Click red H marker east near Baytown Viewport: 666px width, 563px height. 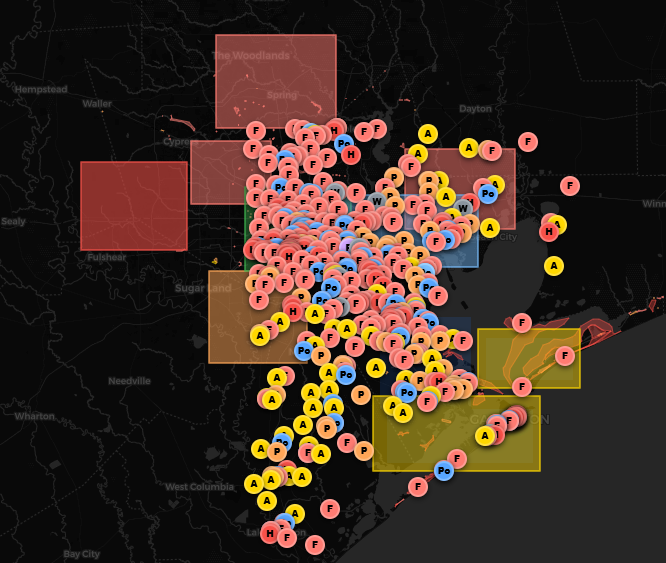pos(549,232)
